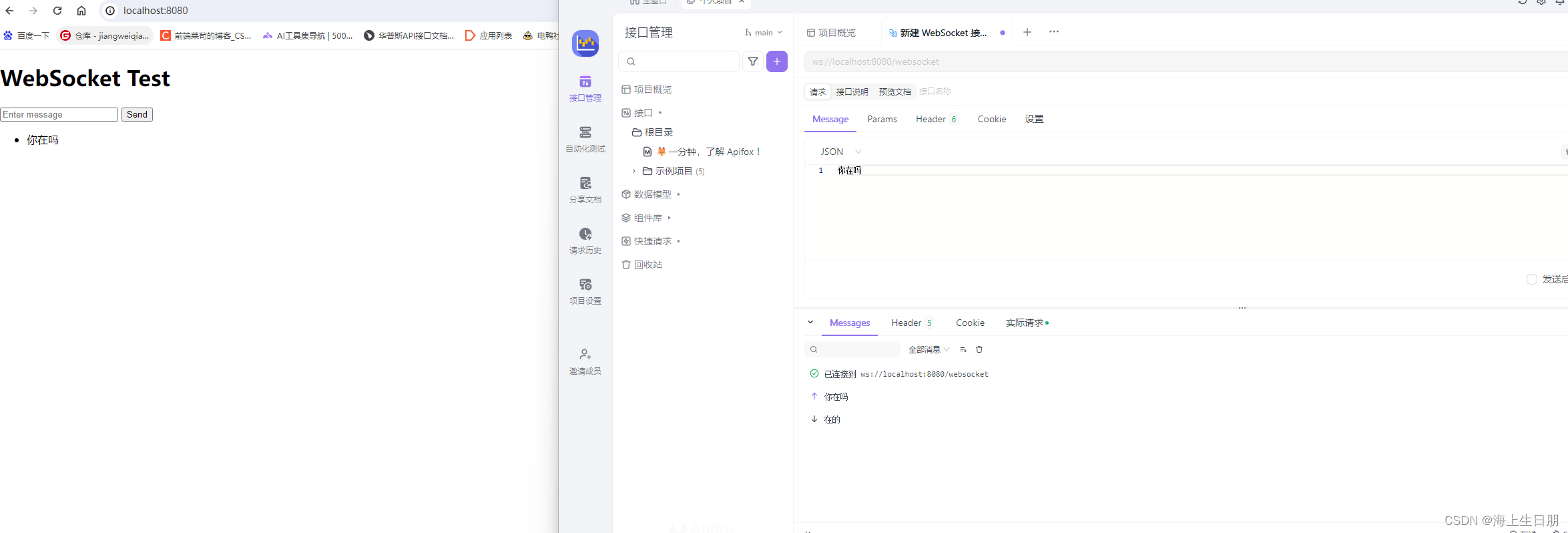Screen dimensions: 1568x533
Task: Click the 接口名称 name field
Action: (935, 92)
